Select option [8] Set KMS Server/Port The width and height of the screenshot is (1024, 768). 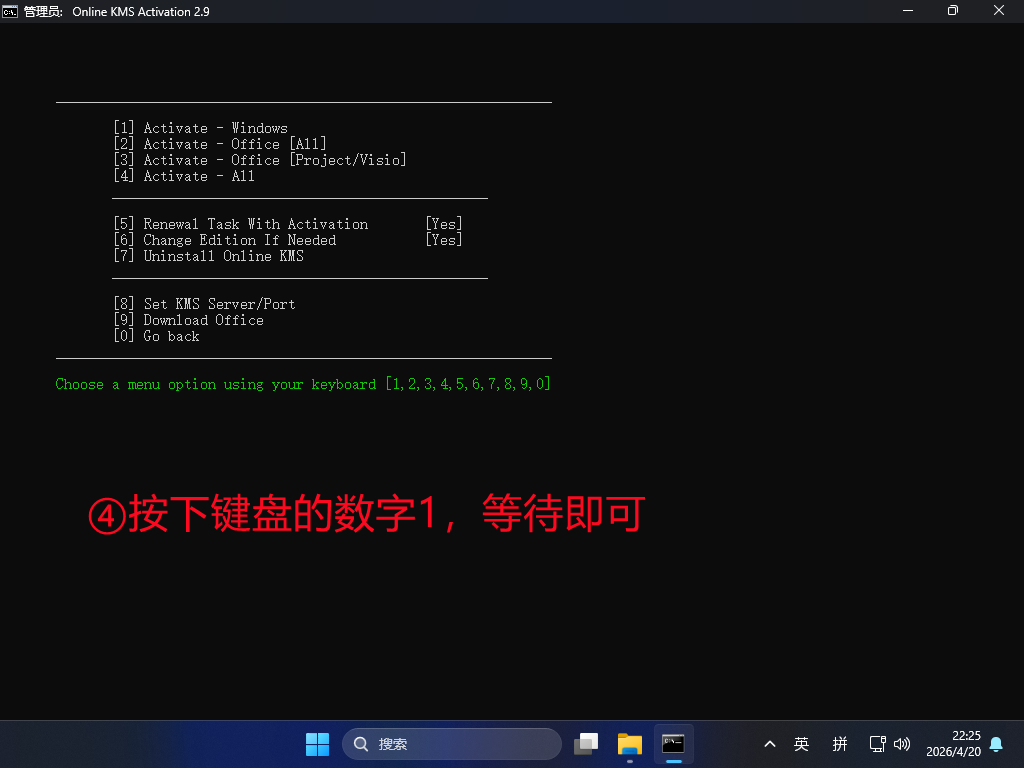point(204,303)
